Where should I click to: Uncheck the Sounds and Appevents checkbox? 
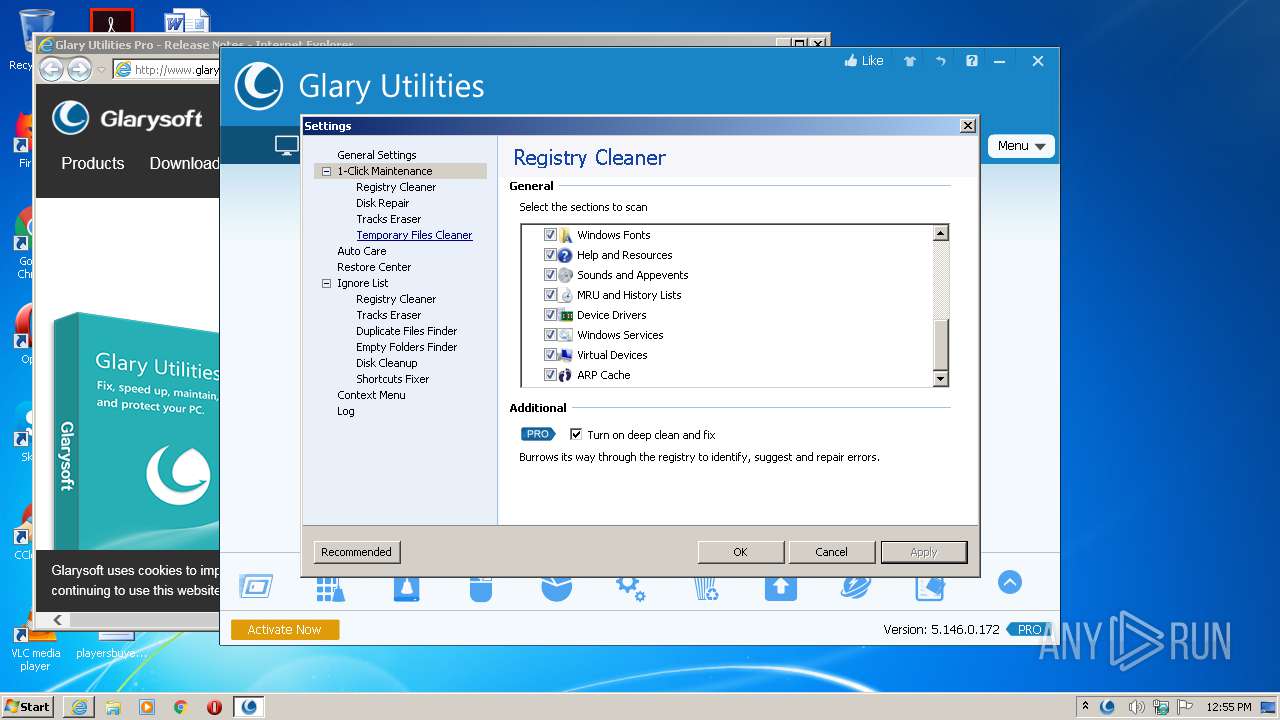pyautogui.click(x=550, y=274)
